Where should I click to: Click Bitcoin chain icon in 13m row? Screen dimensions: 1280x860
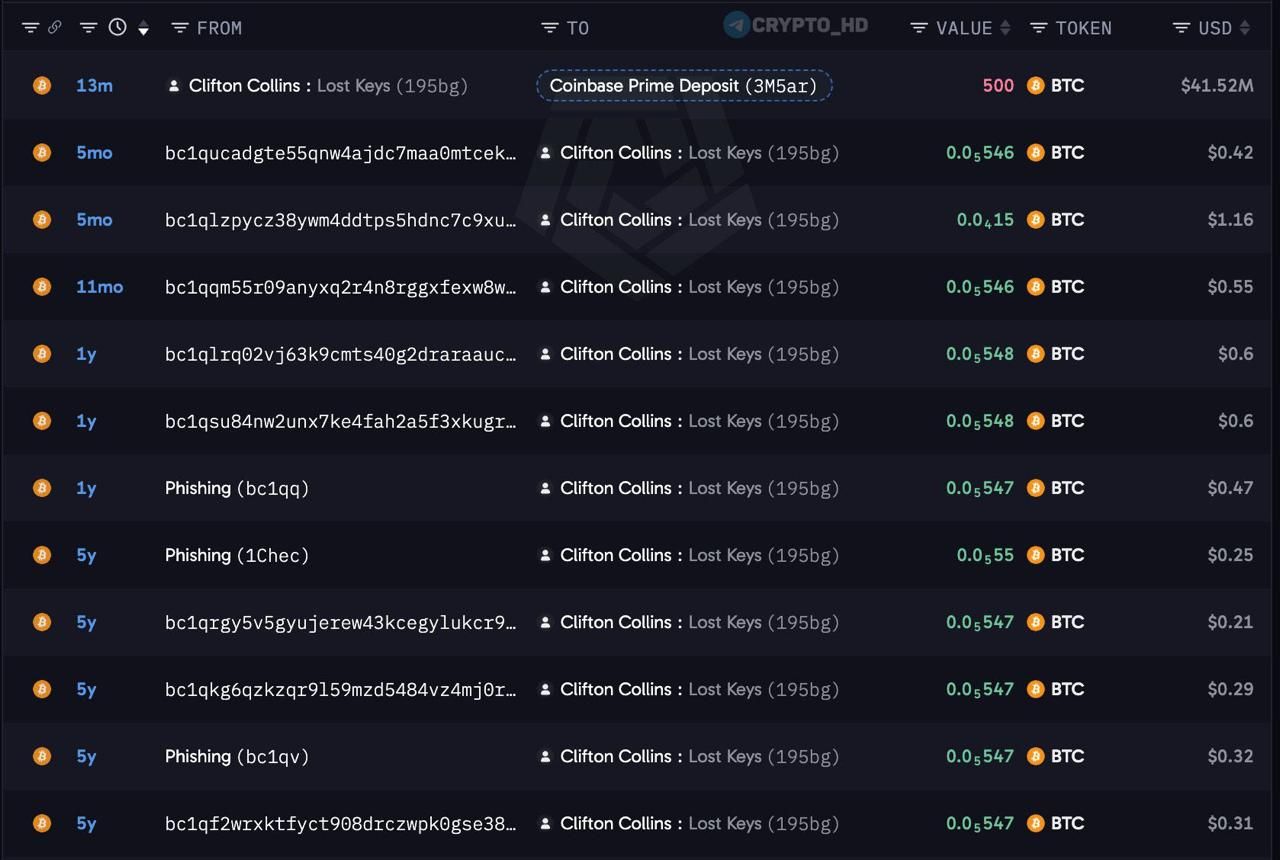click(42, 85)
